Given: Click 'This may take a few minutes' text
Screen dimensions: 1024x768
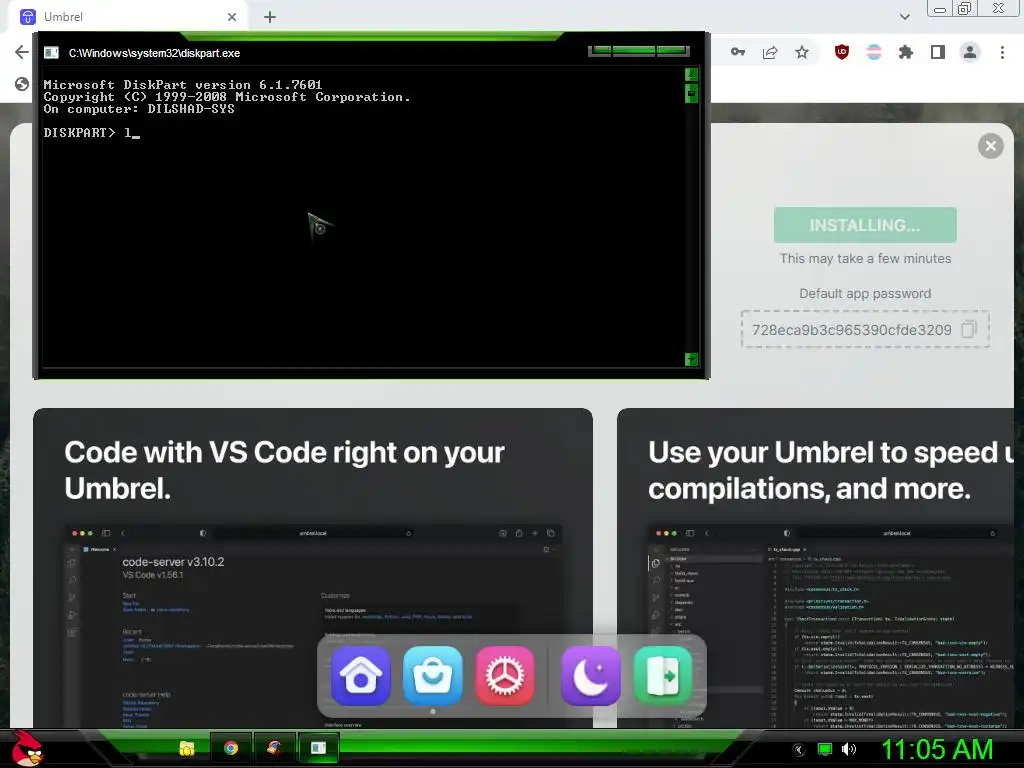Looking at the screenshot, I should pyautogui.click(x=865, y=259).
